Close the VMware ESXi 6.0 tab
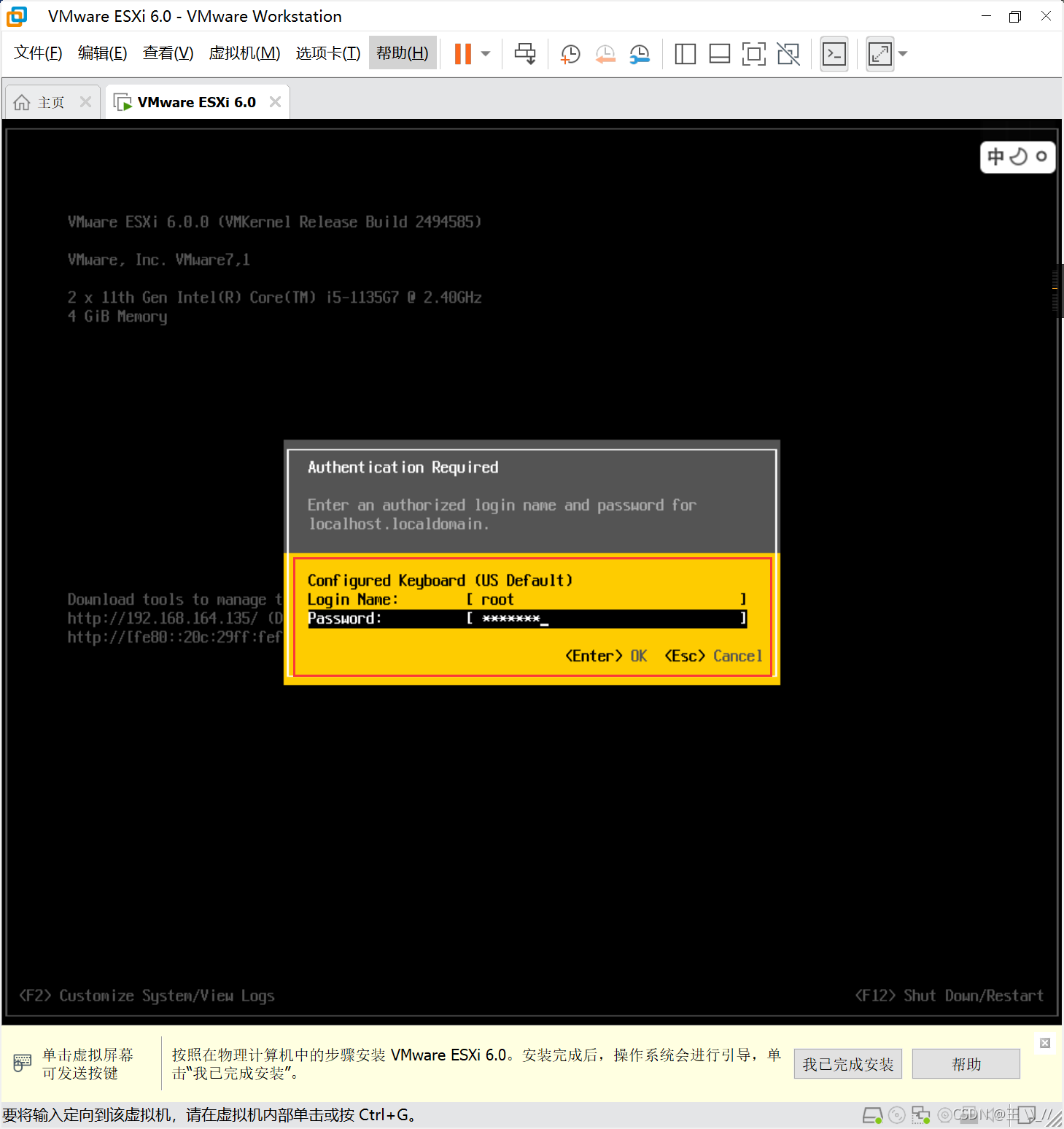Screen dimensions: 1064x1129 point(275,102)
